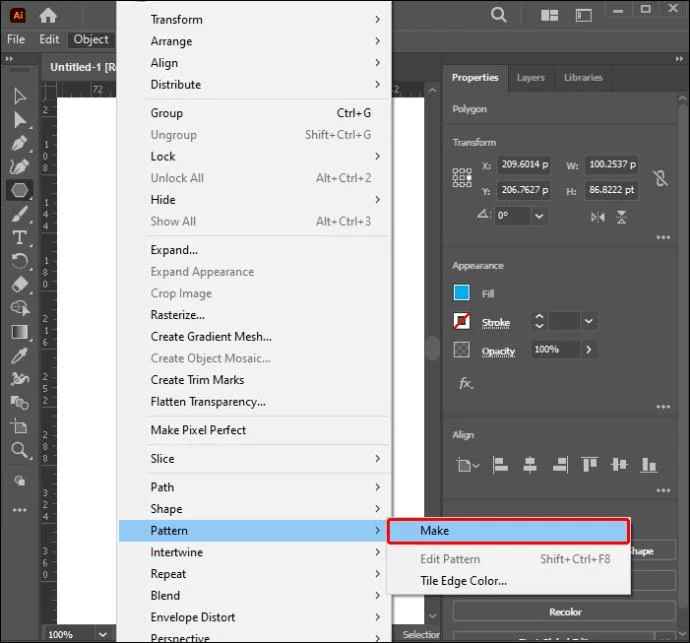The height and width of the screenshot is (643, 690).
Task: Open the search icon at top
Action: click(x=499, y=15)
